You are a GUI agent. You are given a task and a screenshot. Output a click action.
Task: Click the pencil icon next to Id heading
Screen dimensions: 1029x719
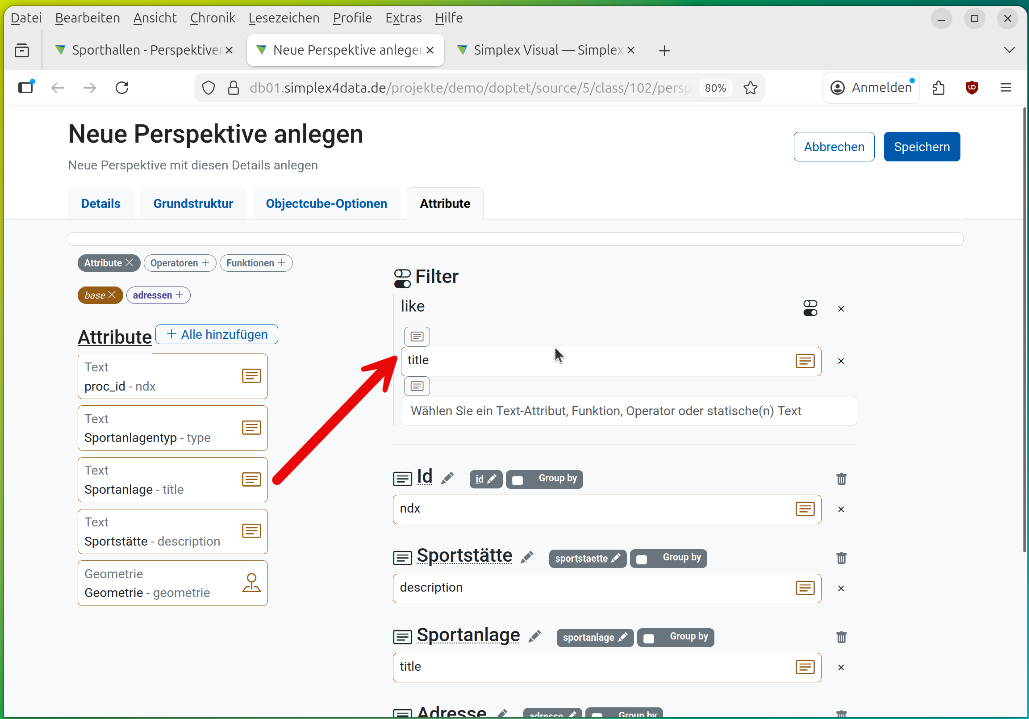pos(447,479)
